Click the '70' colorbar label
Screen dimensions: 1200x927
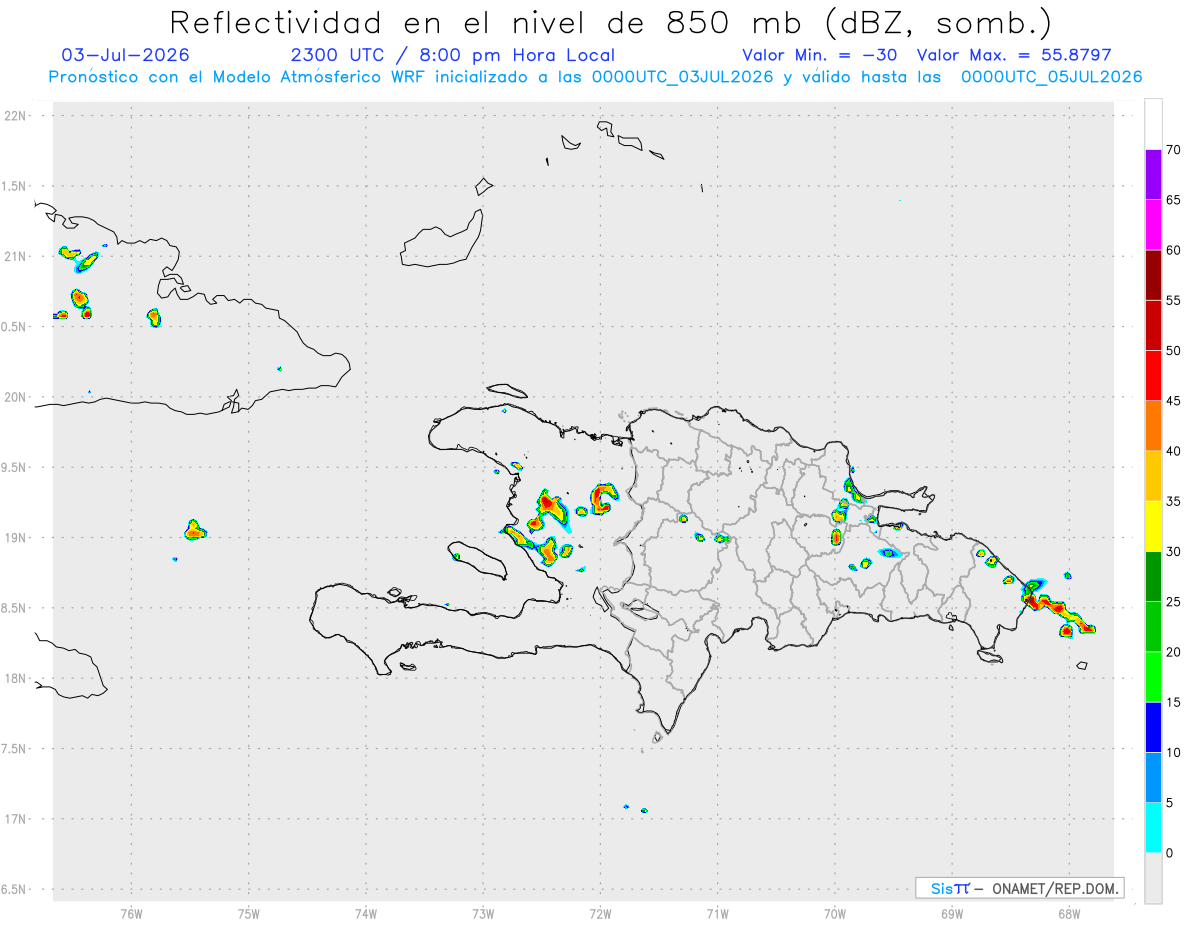[x=1173, y=150]
